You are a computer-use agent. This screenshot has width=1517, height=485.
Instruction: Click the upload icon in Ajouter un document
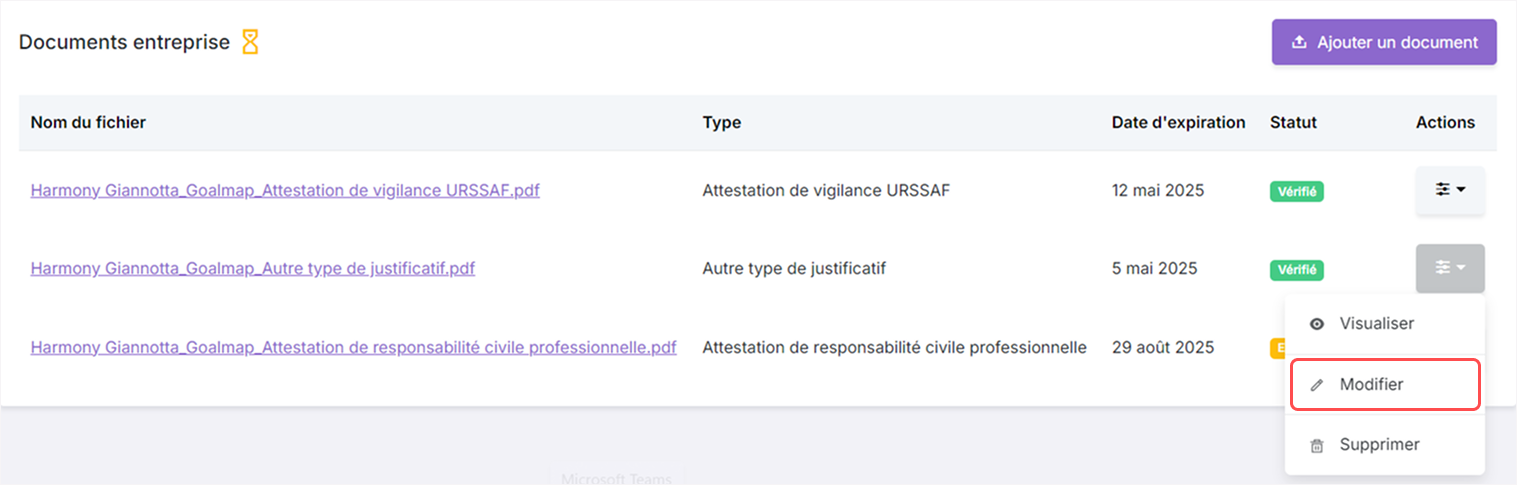click(x=1299, y=42)
